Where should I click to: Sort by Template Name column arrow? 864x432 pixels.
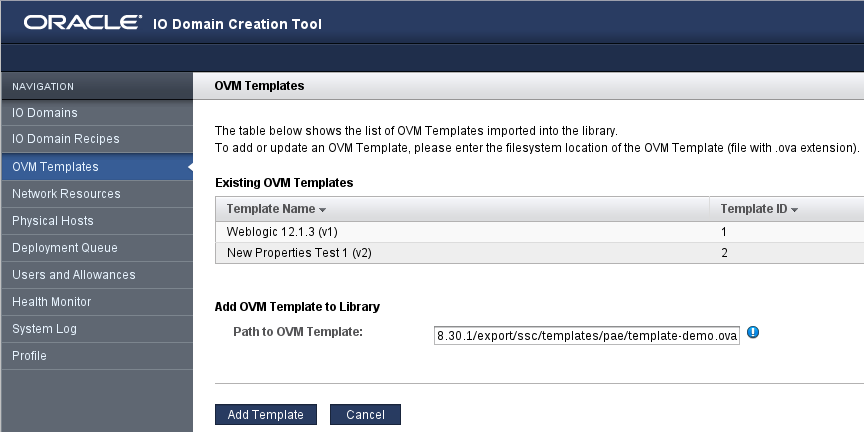(323, 209)
